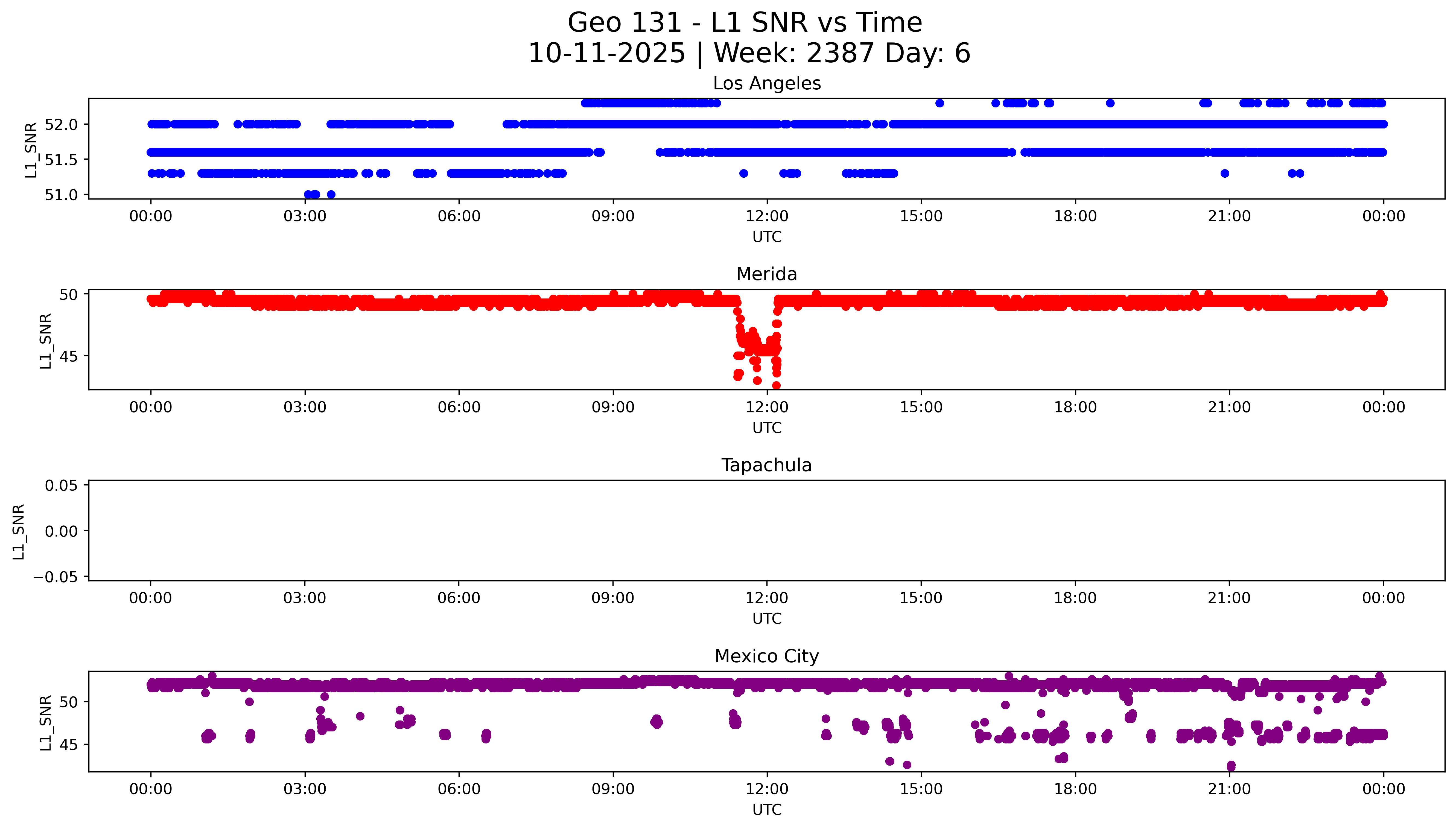
Task: Click the 52.0 y-axis label in Los Angeles plot
Action: (61, 124)
